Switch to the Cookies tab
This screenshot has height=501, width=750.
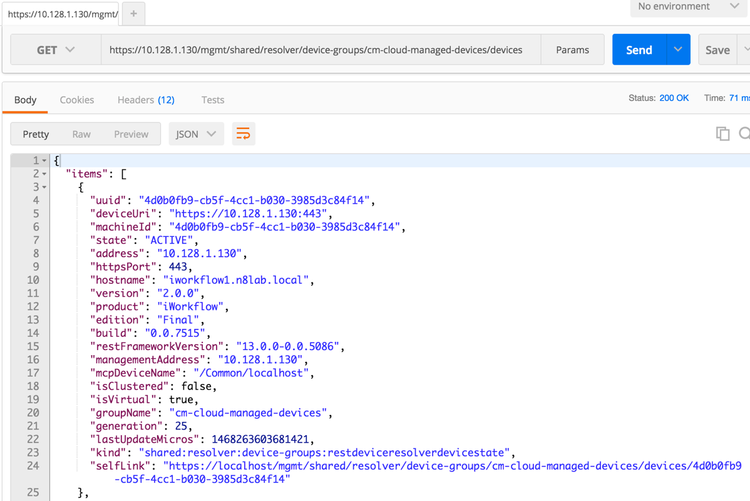77,100
